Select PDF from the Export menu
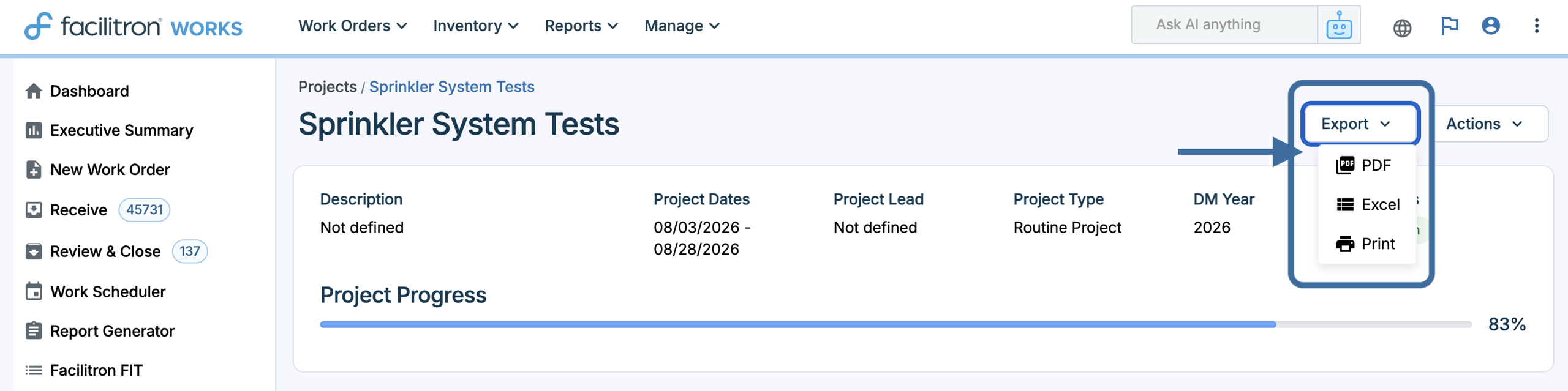 (x=1366, y=165)
